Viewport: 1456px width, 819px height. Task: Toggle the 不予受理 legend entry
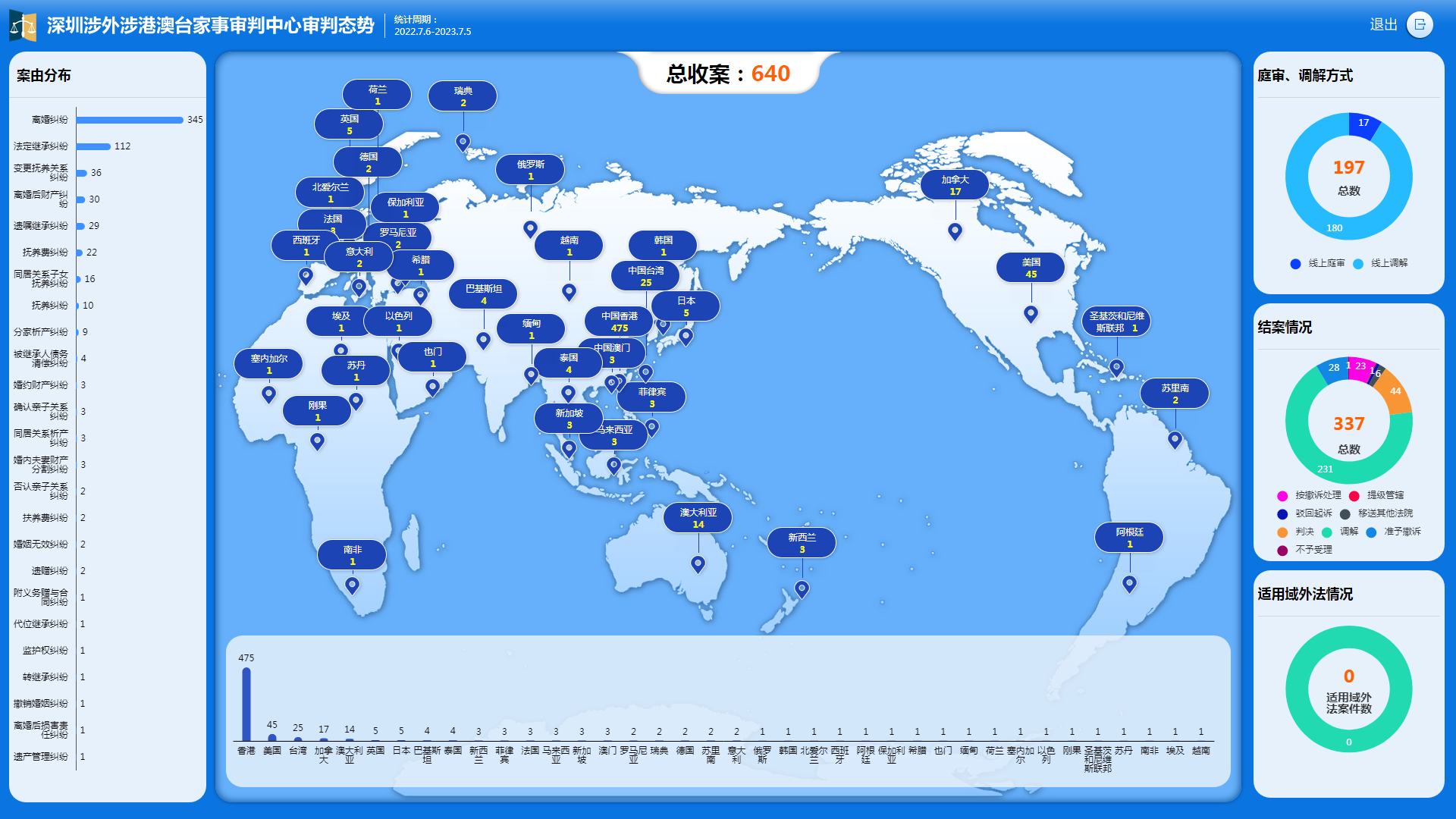point(1304,550)
